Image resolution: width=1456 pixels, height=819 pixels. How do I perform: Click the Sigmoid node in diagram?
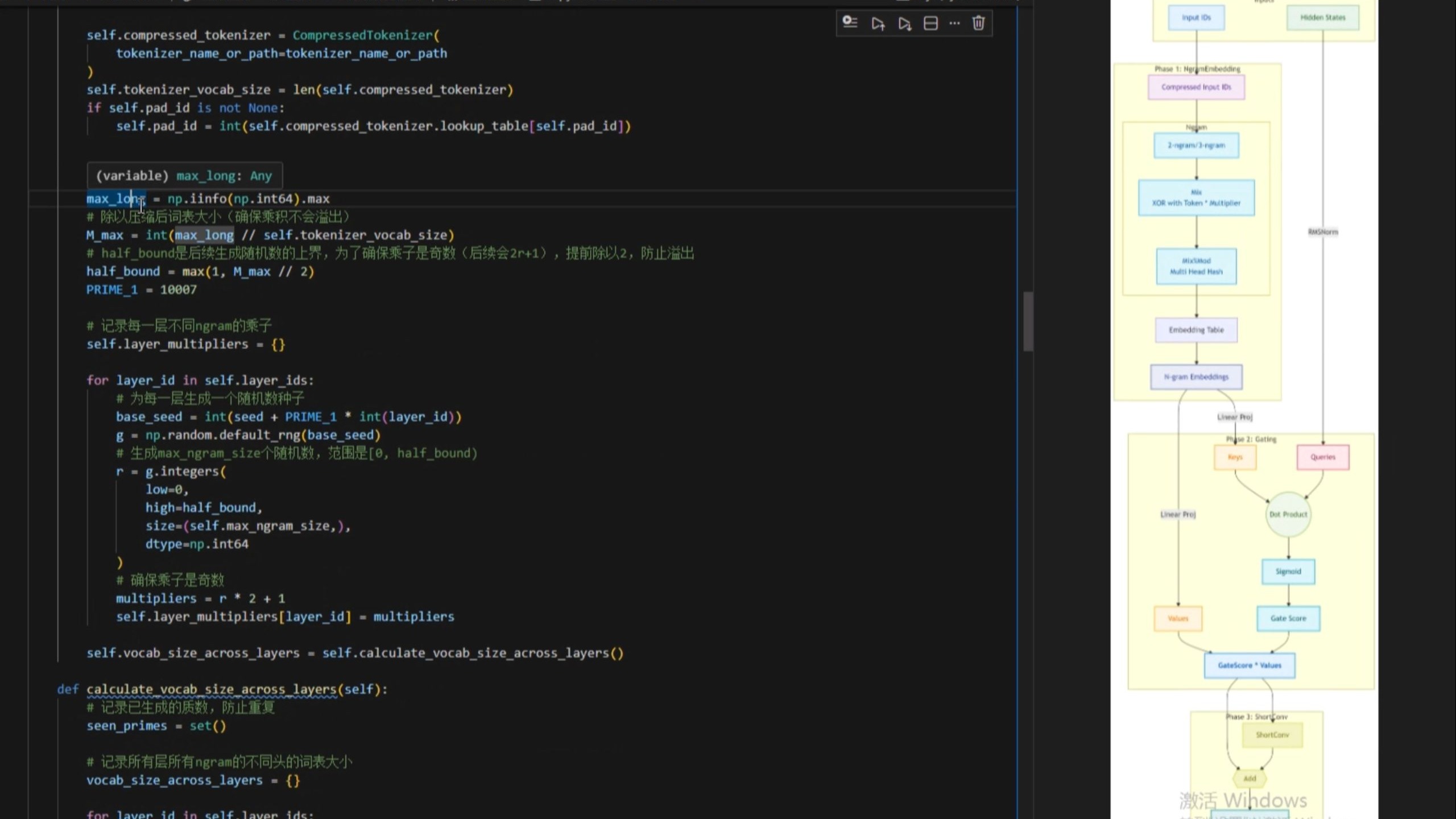[1288, 571]
